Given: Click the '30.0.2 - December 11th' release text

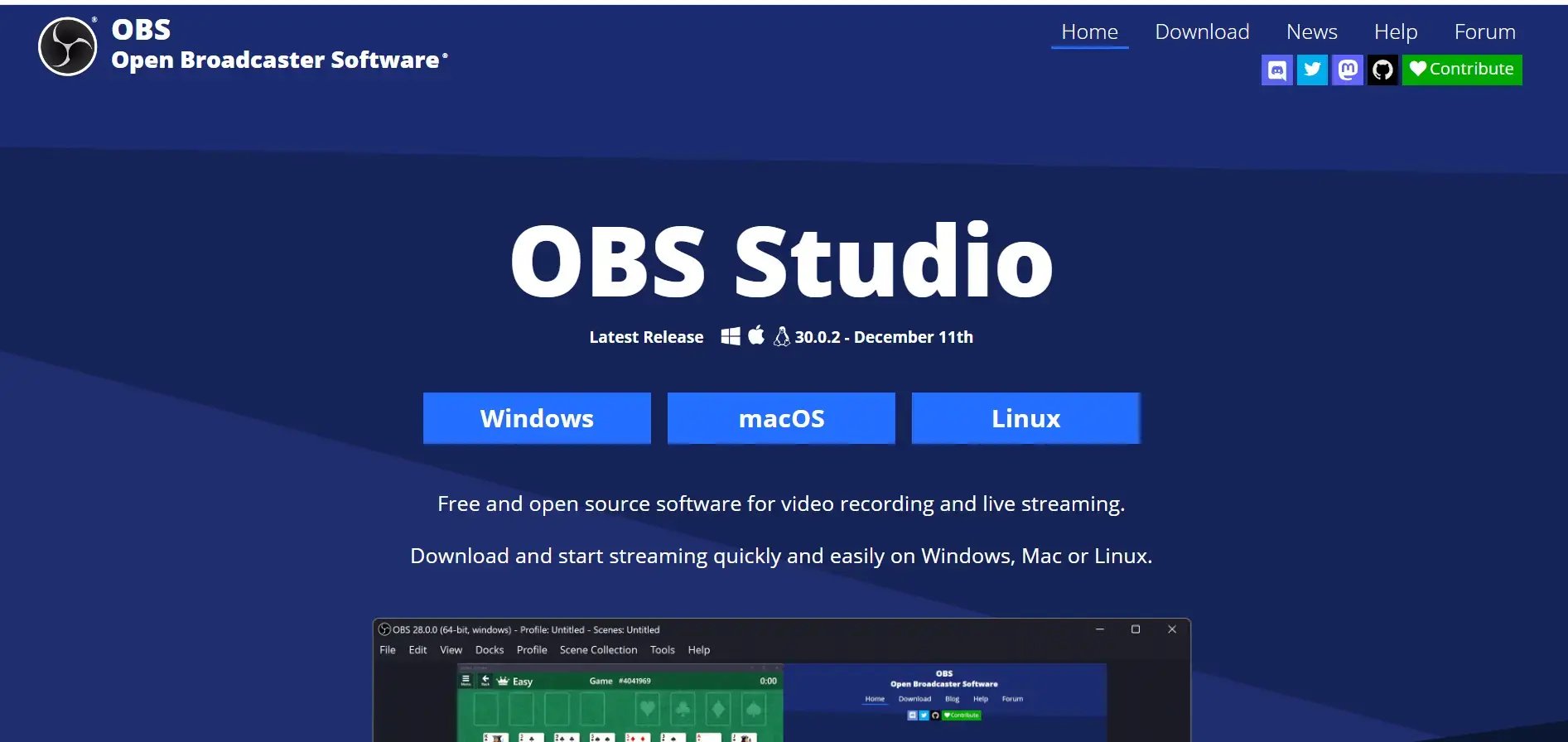Looking at the screenshot, I should point(884,337).
